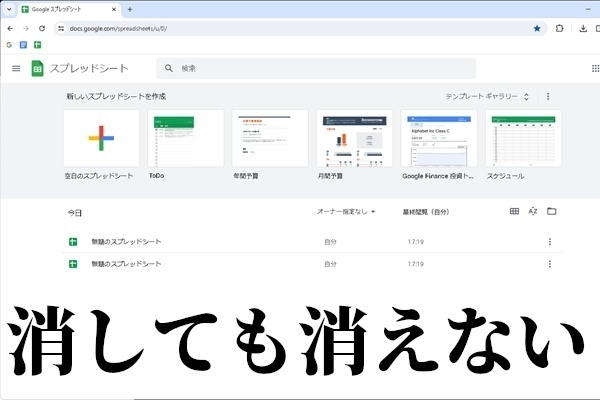600x400 pixels.
Task: Click 新しいスプレッドシートを作成 heading
Action: pyautogui.click(x=116, y=96)
